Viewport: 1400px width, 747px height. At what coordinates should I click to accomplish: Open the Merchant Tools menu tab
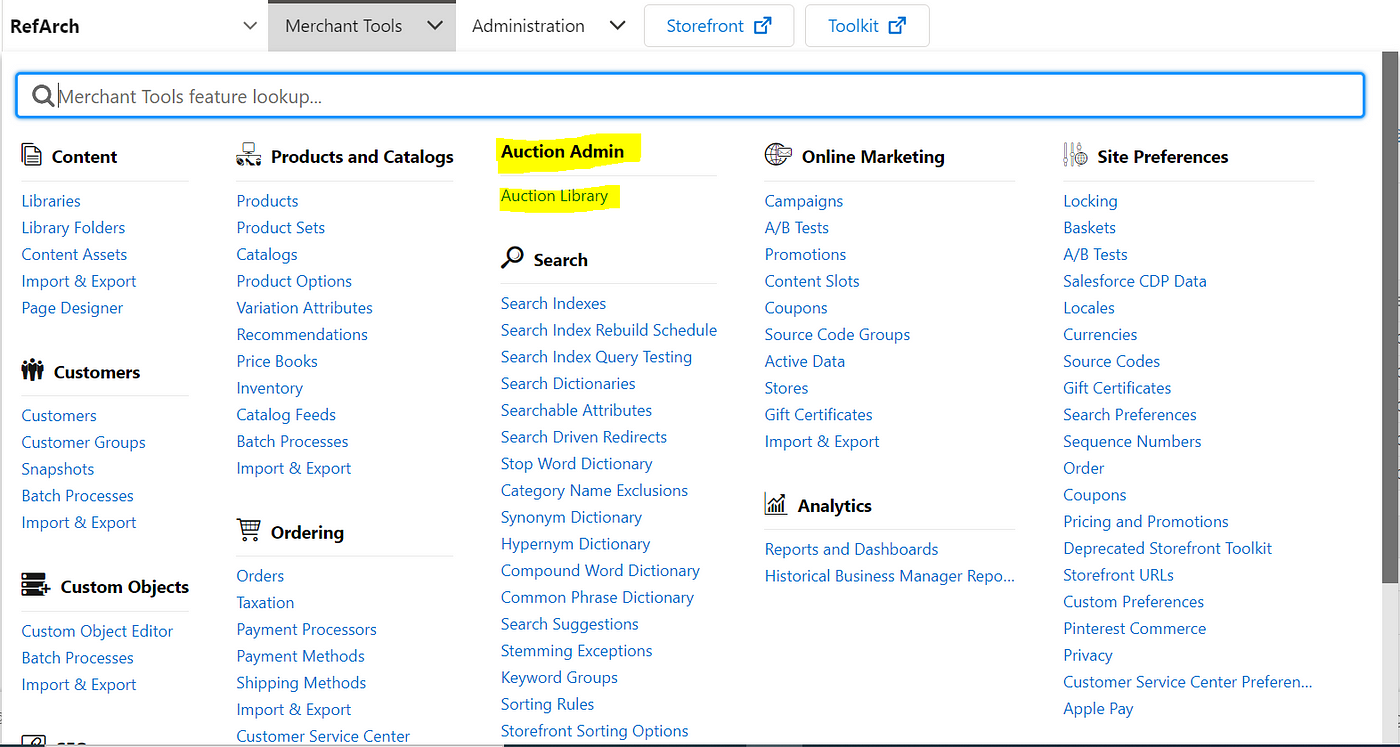pos(362,26)
